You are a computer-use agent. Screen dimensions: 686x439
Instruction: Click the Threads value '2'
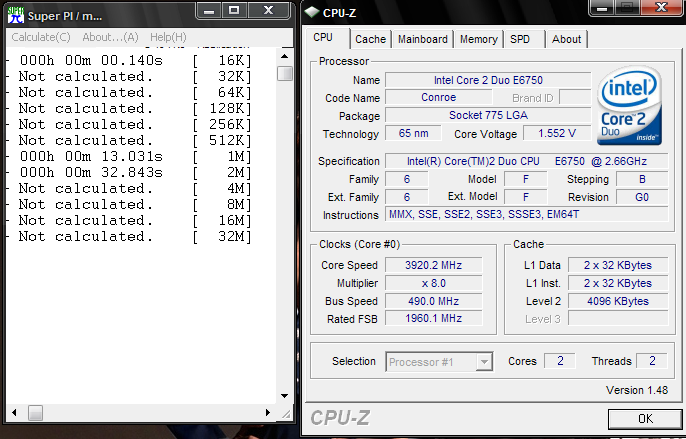pos(652,361)
